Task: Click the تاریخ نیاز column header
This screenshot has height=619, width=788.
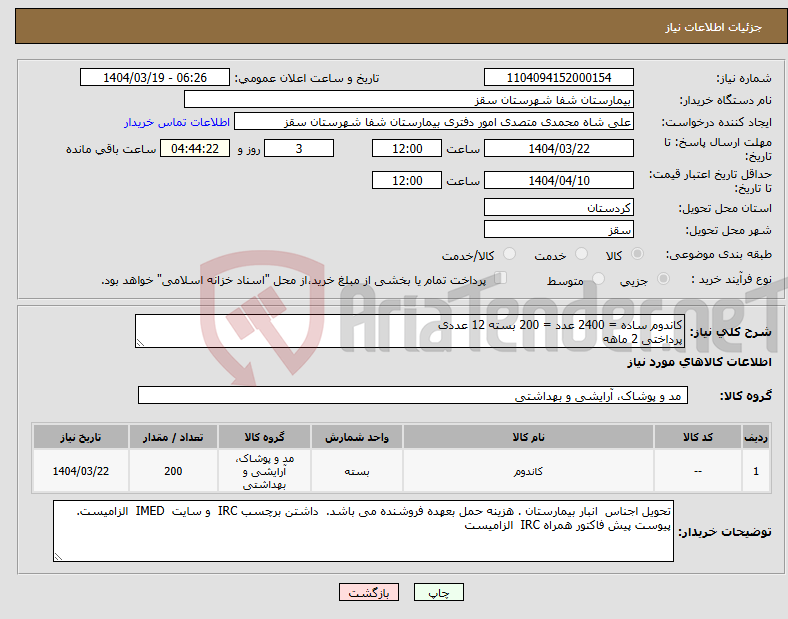Action: 81,437
